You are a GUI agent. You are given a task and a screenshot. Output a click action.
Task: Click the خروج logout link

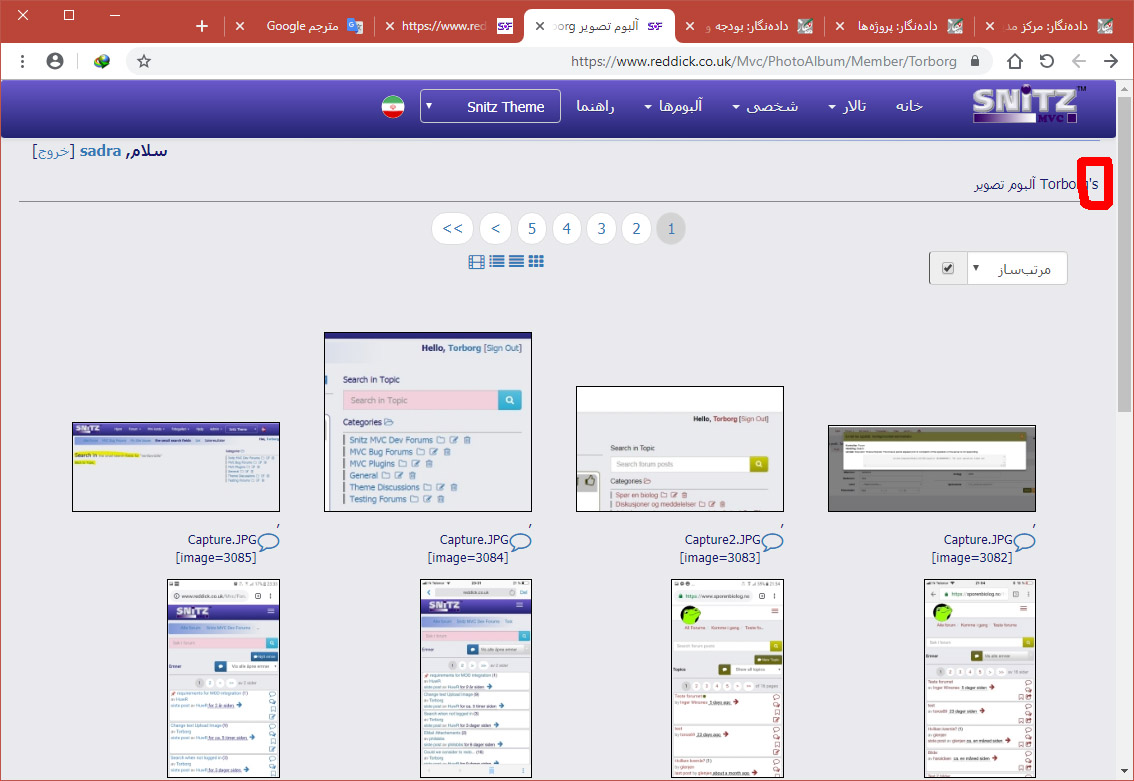52,151
